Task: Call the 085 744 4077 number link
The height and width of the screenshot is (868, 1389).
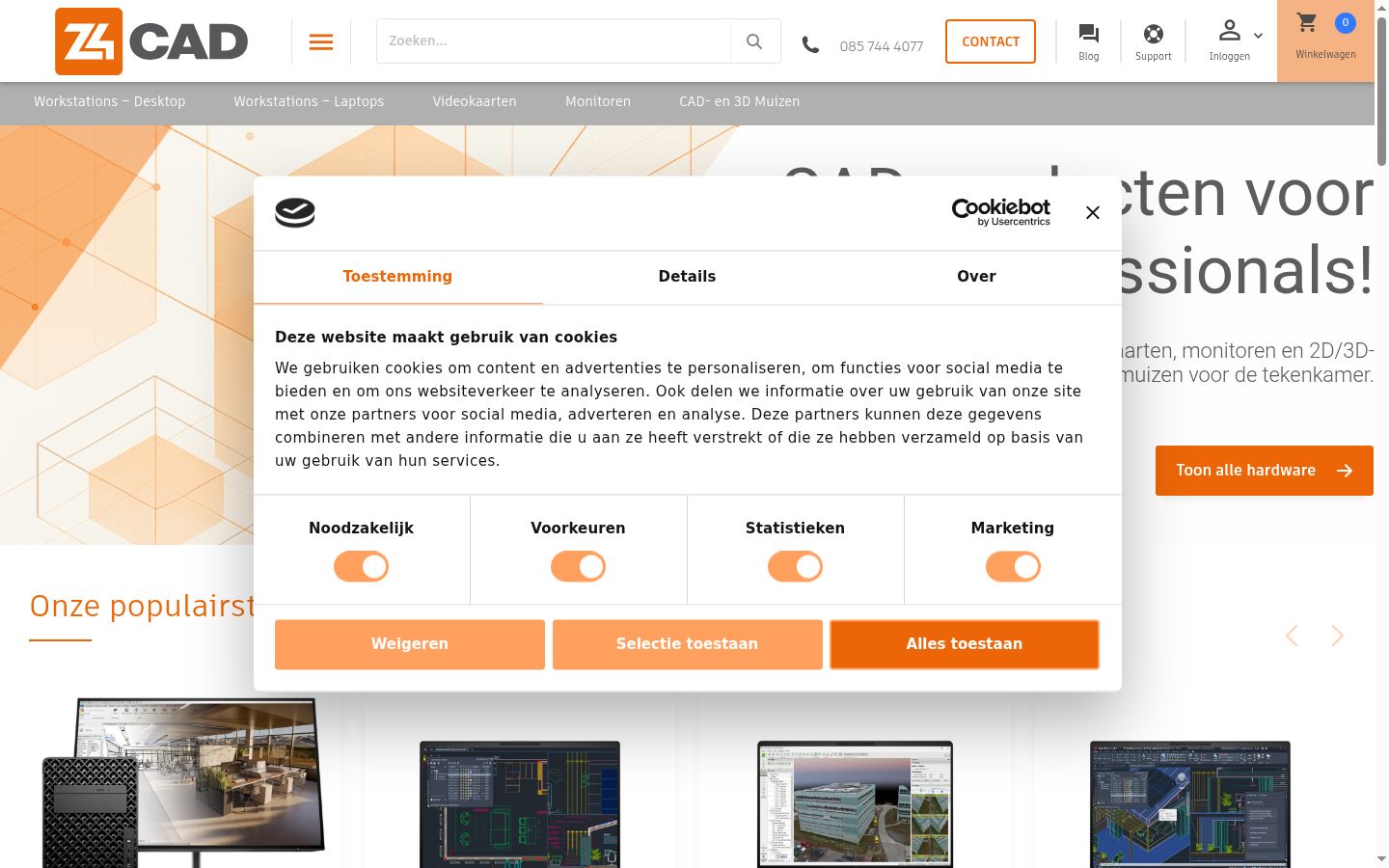Action: click(x=882, y=46)
